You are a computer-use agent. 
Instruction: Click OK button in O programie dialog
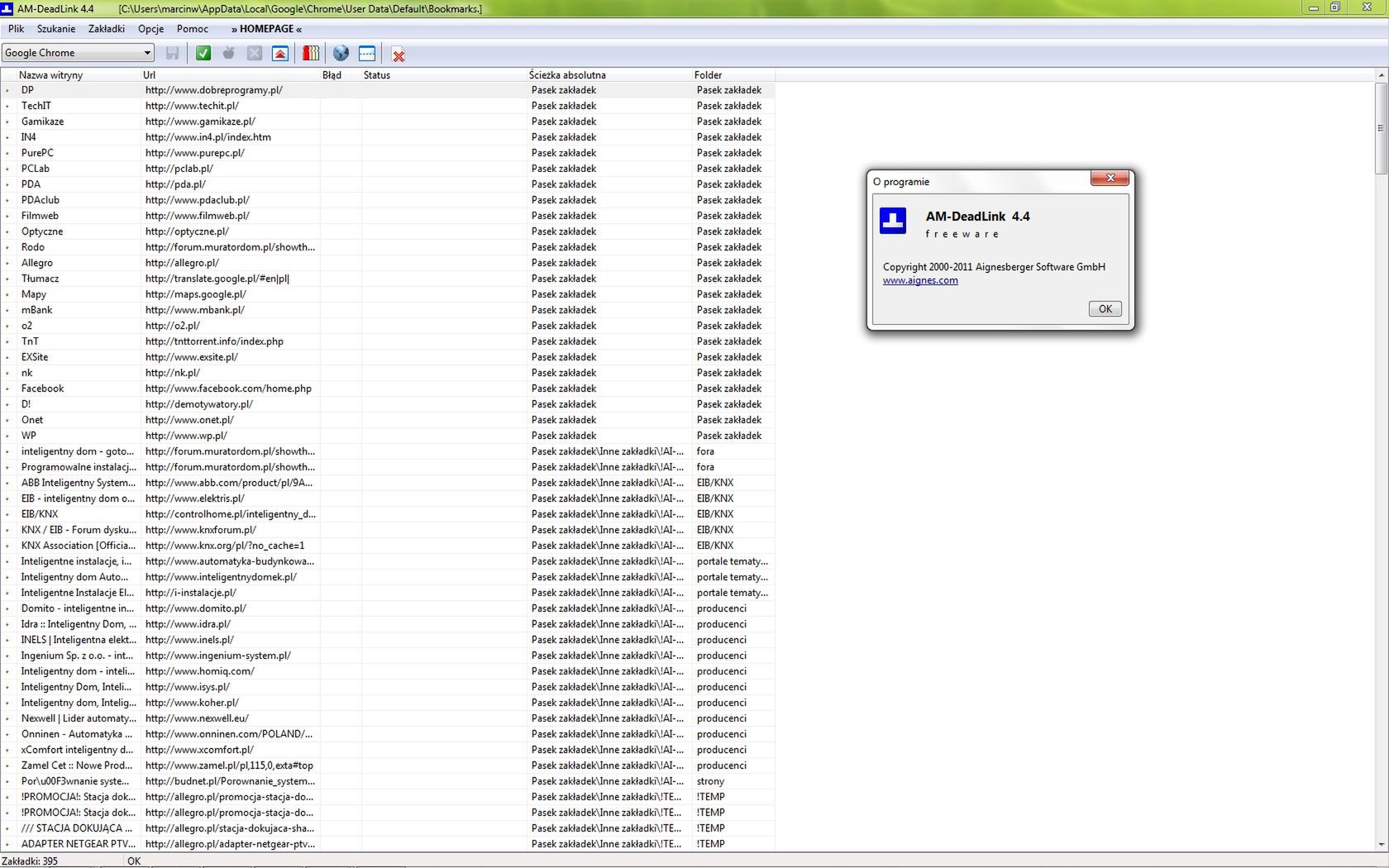coord(1105,308)
